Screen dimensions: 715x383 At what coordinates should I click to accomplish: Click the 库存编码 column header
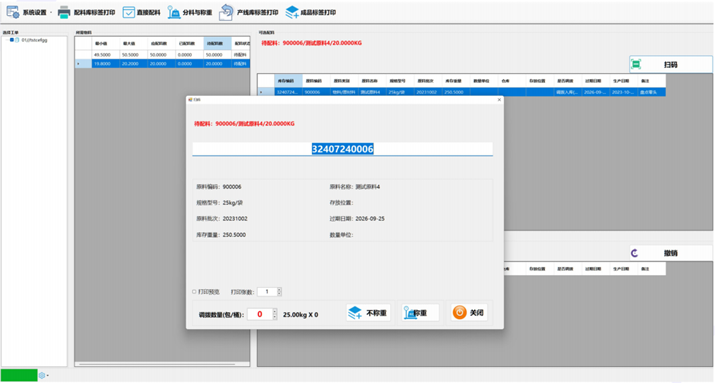[288, 81]
